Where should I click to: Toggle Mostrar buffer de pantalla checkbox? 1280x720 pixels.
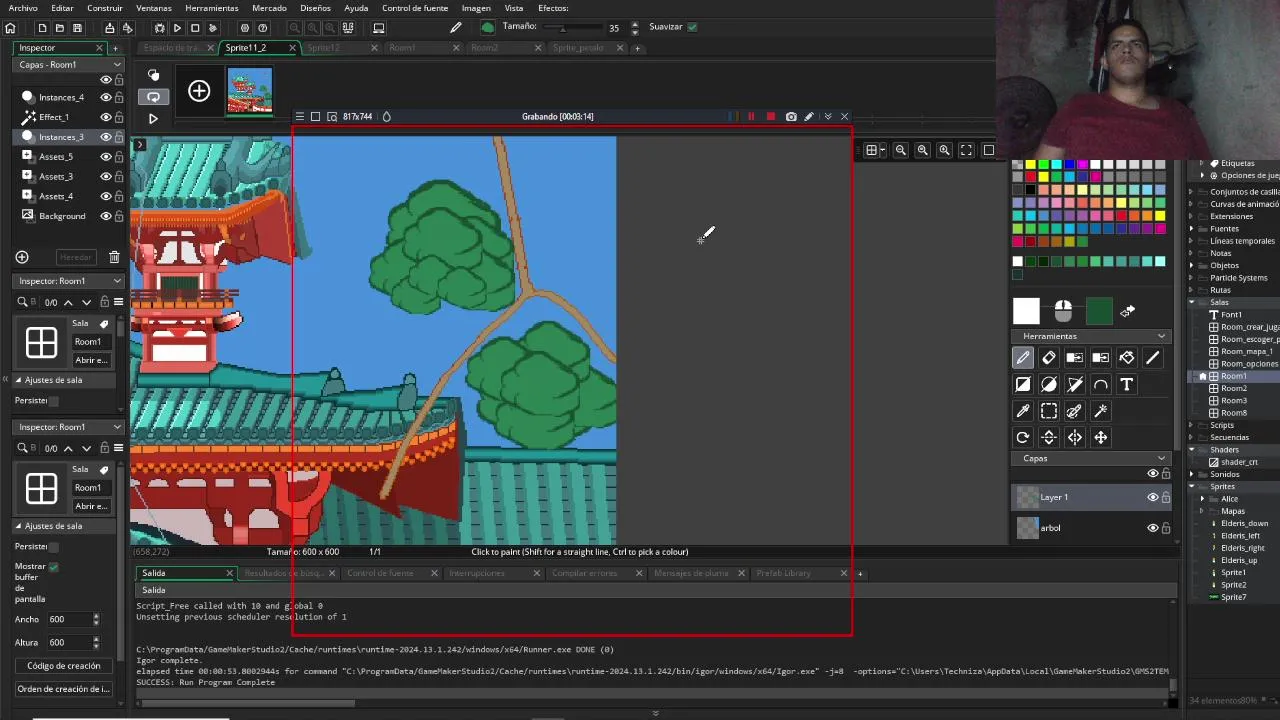pyautogui.click(x=53, y=566)
